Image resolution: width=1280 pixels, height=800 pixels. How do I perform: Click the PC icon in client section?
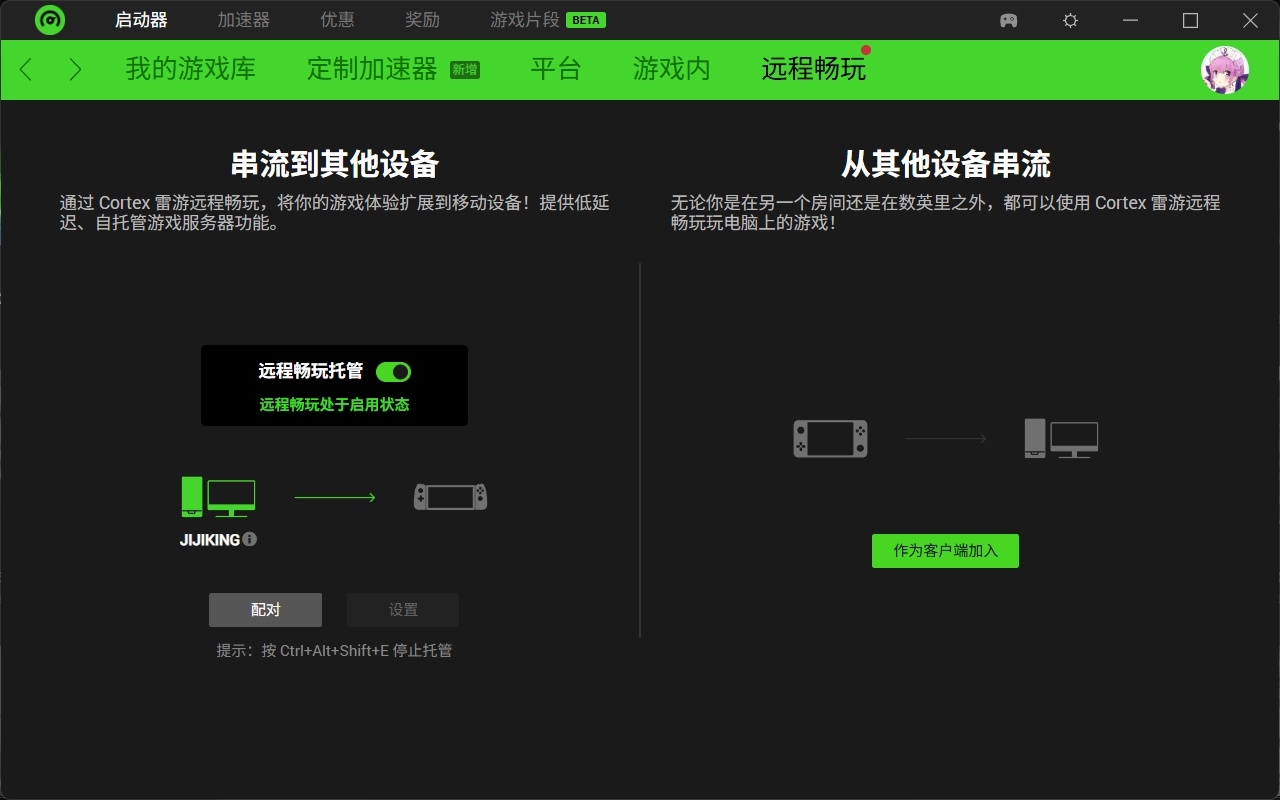1061,439
